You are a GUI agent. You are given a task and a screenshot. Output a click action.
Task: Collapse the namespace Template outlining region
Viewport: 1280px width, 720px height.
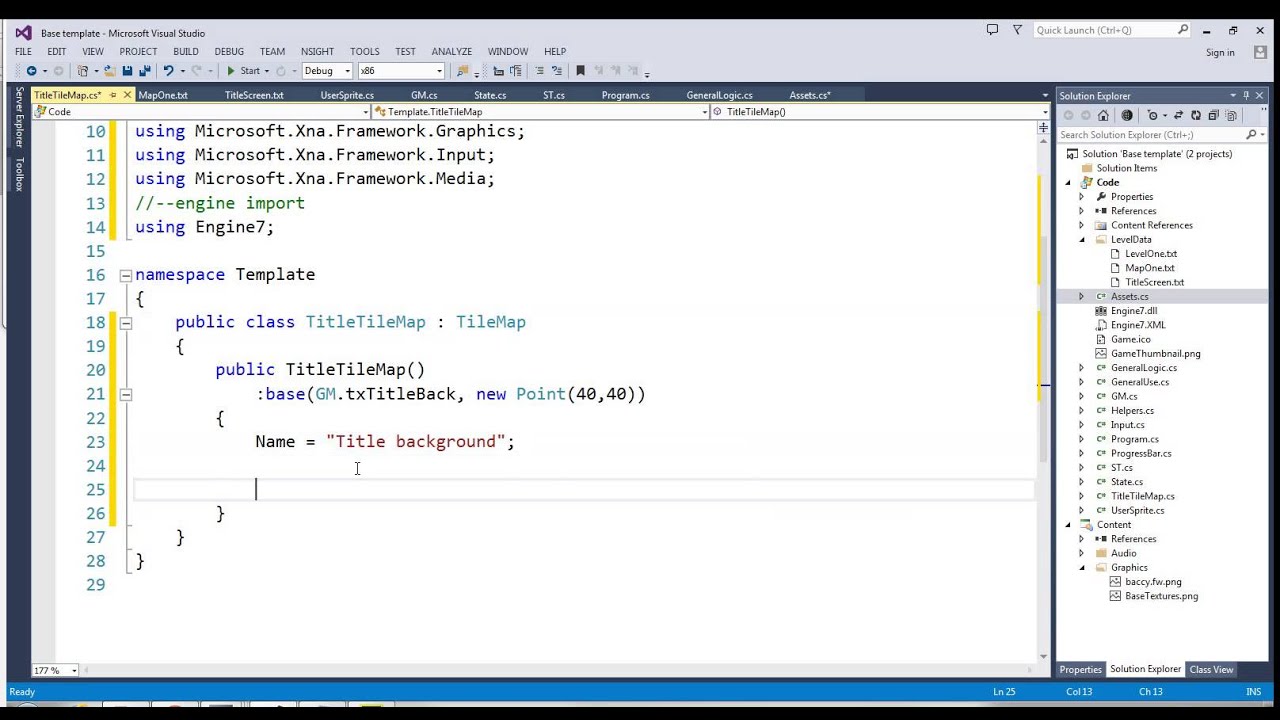(x=125, y=275)
